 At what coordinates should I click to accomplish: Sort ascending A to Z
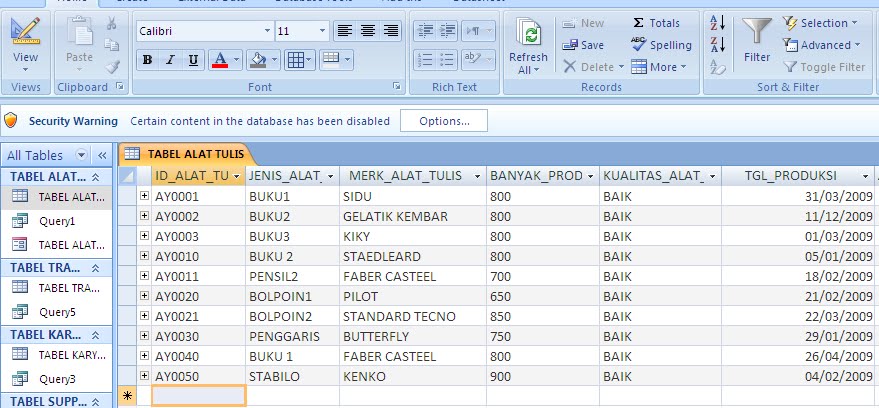point(718,23)
